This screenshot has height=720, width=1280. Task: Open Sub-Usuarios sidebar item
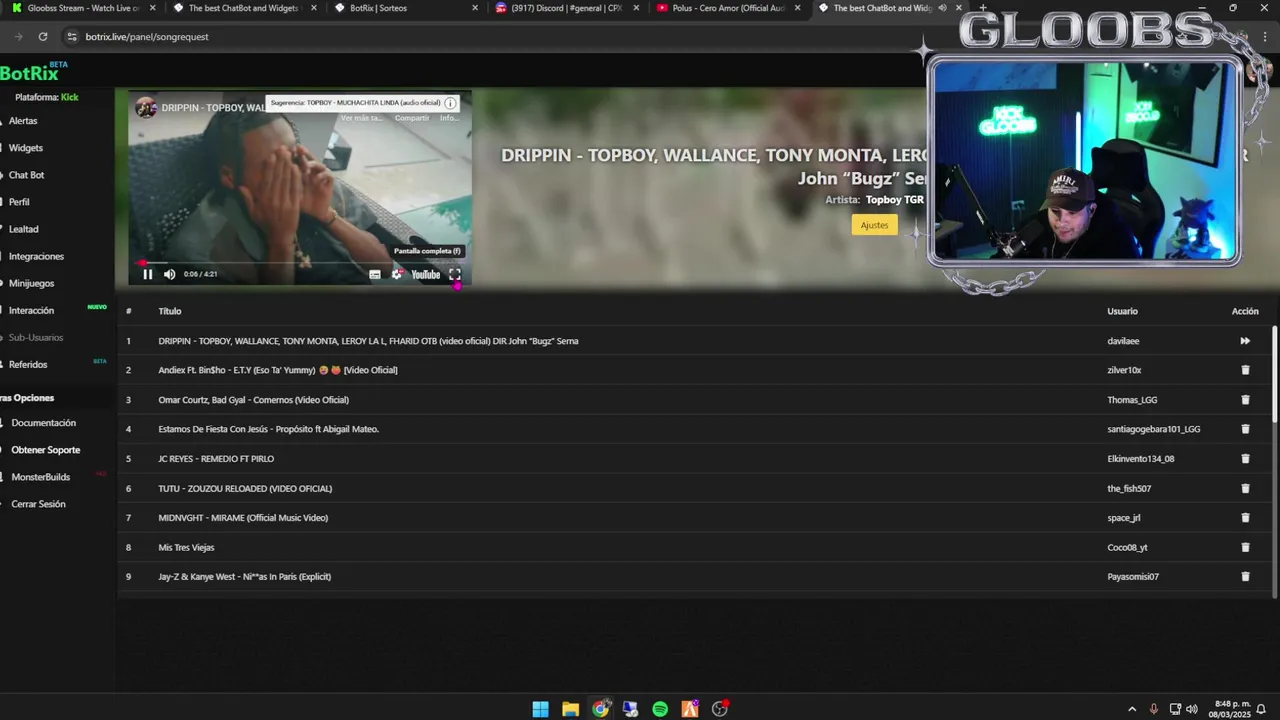[x=36, y=337]
